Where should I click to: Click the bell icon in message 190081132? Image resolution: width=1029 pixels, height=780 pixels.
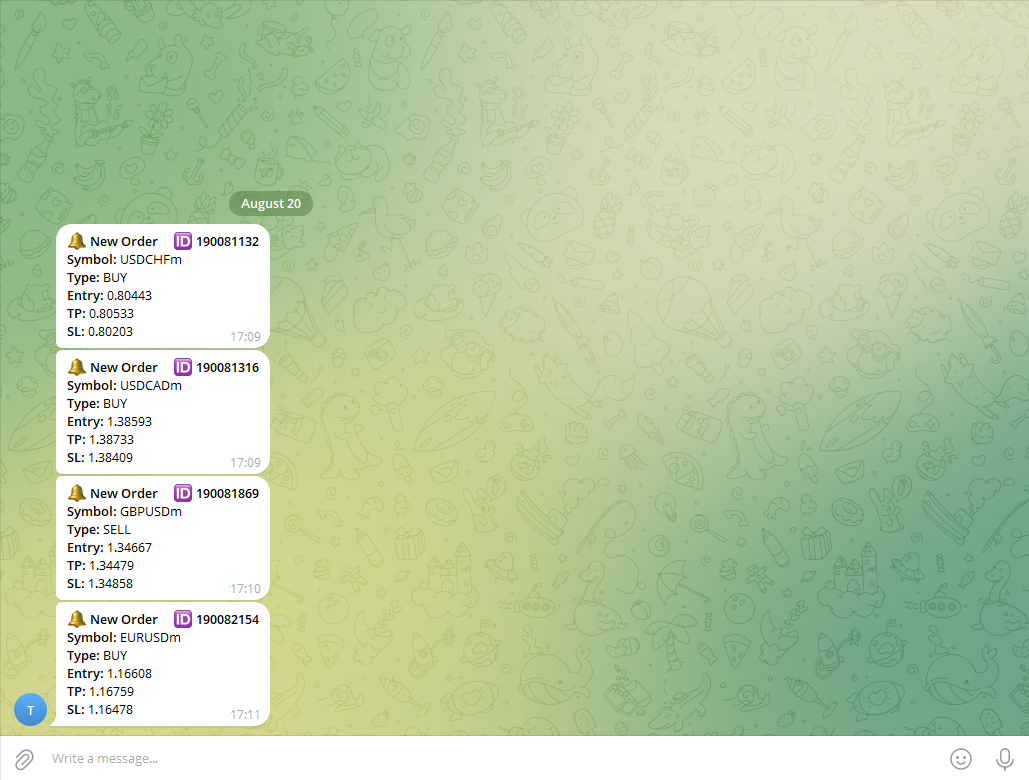(76, 241)
